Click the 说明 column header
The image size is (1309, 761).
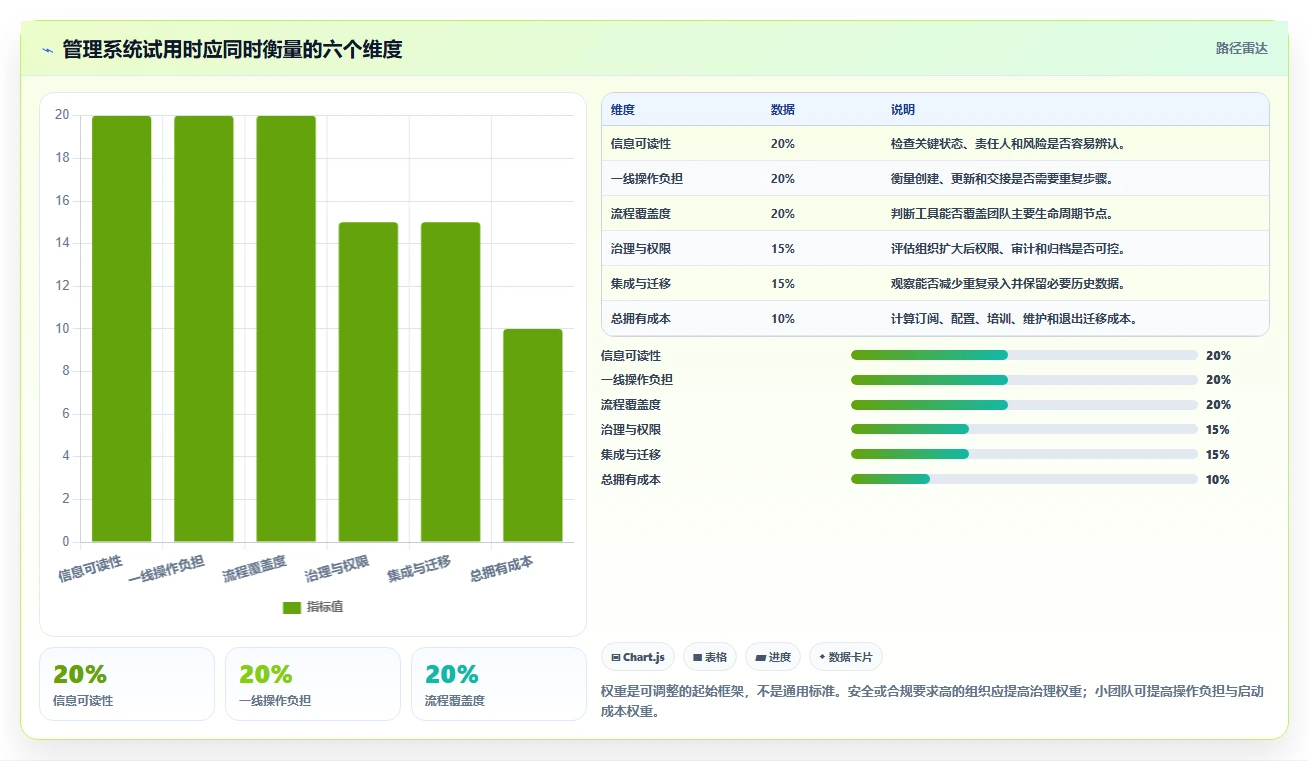click(903, 110)
